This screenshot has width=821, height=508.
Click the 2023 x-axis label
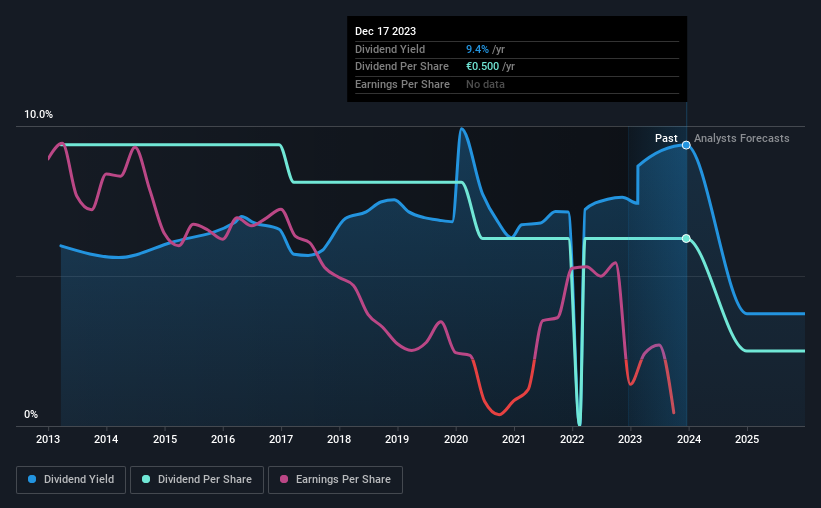(630, 439)
